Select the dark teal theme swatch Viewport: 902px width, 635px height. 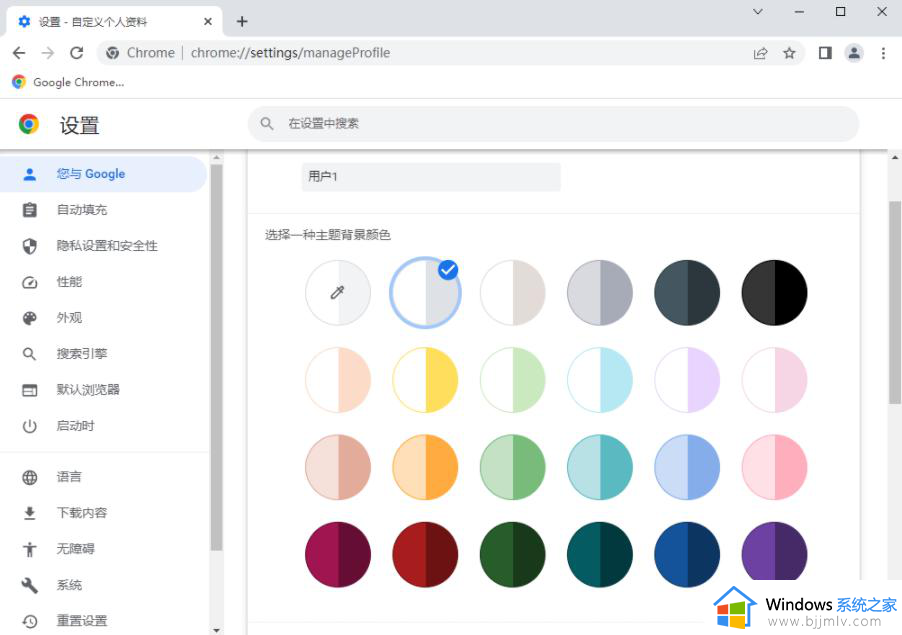(x=600, y=554)
